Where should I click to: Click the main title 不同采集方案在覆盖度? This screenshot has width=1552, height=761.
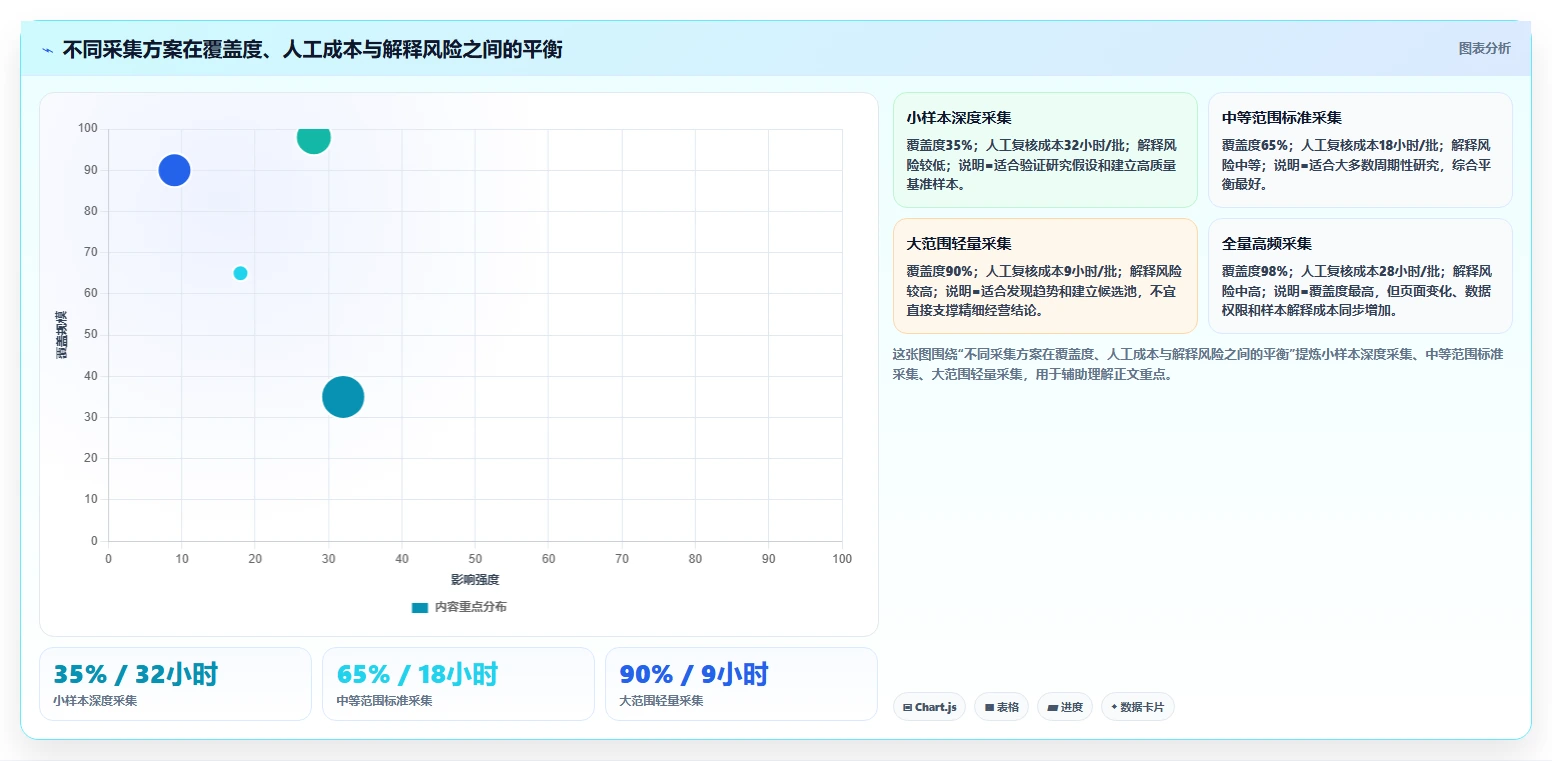tap(312, 50)
